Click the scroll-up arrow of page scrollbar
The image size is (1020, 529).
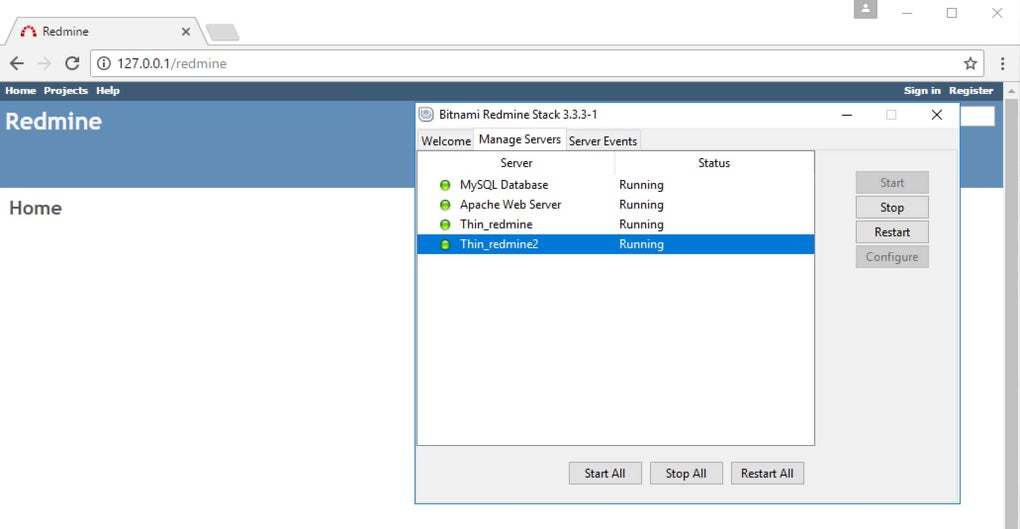[1011, 90]
